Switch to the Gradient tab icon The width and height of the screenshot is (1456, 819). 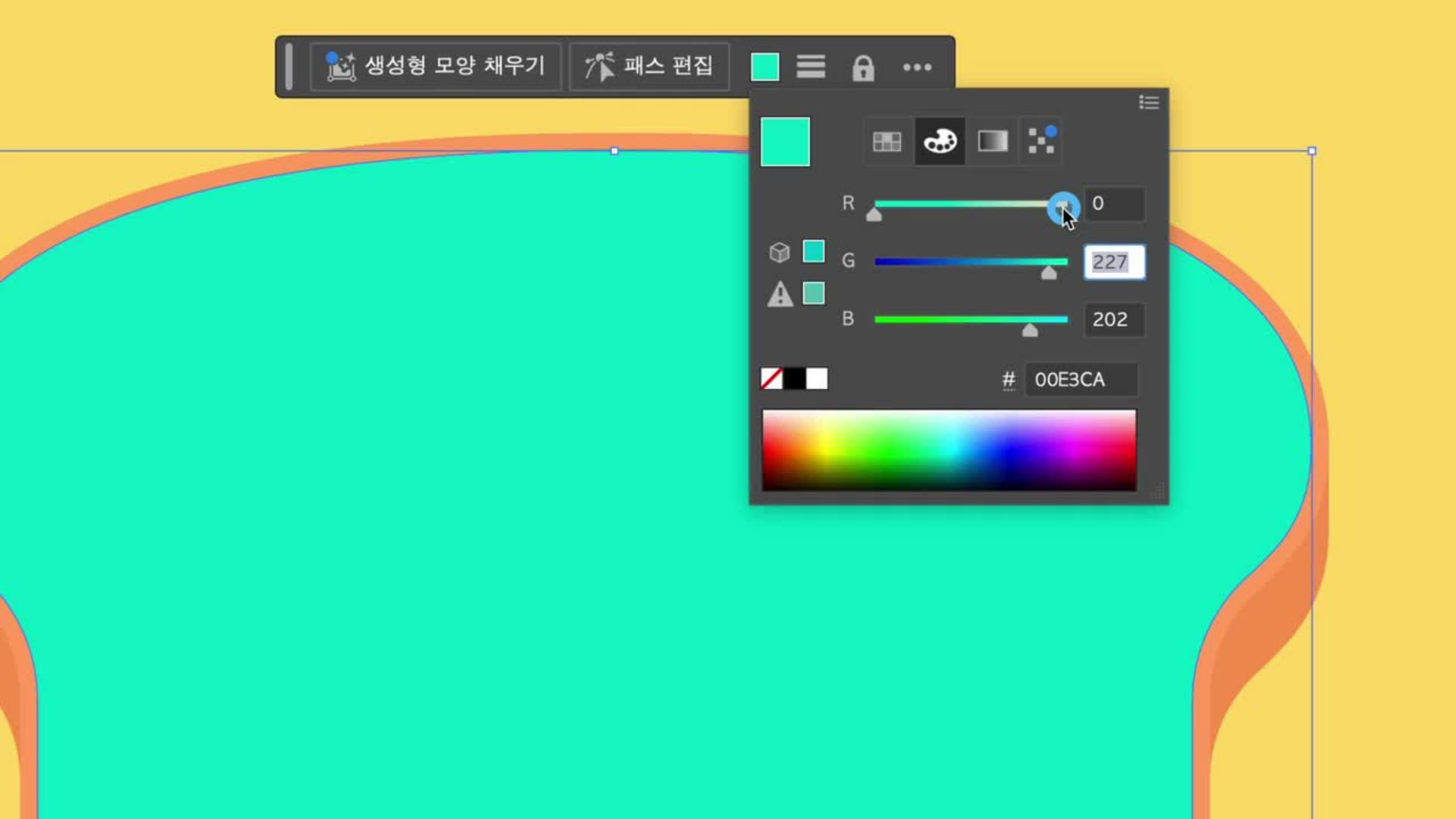993,141
